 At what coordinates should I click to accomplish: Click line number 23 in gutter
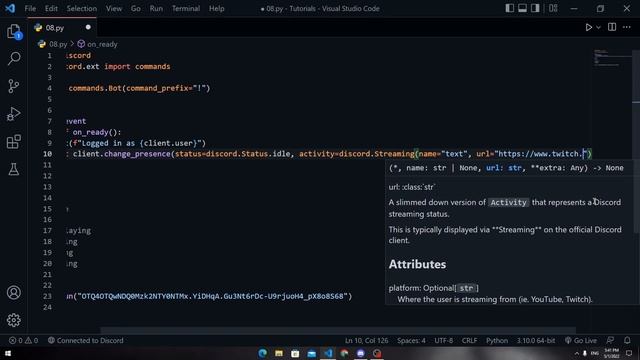click(x=47, y=296)
